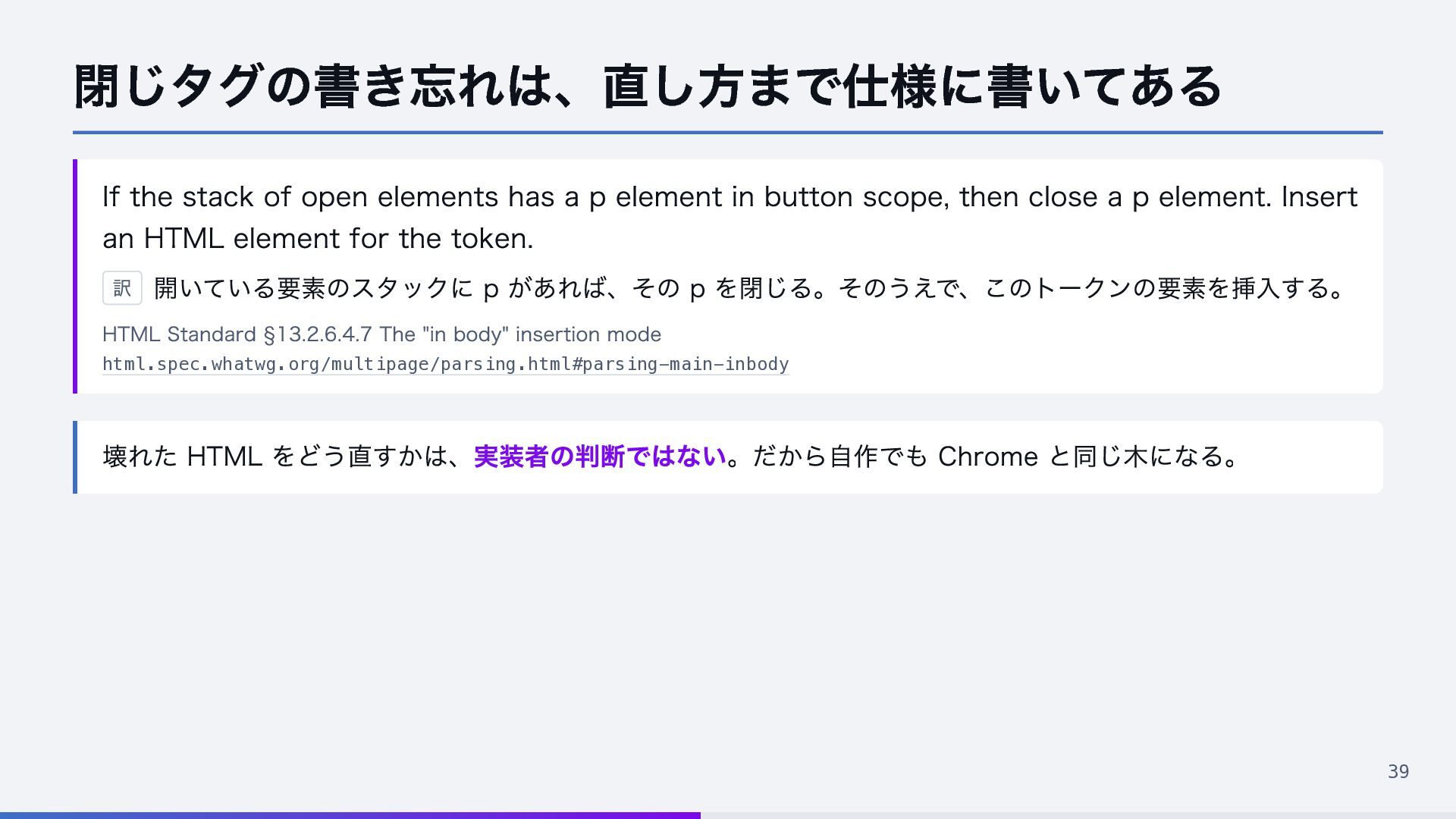
Task: Click the filled purple progress bar portion
Action: [350, 815]
